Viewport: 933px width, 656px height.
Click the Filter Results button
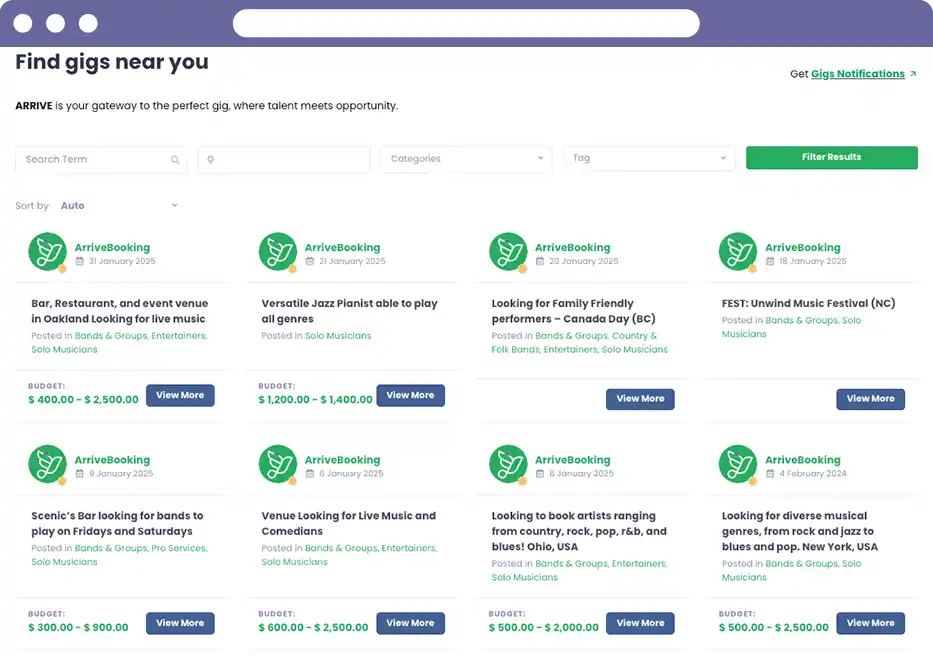(831, 157)
